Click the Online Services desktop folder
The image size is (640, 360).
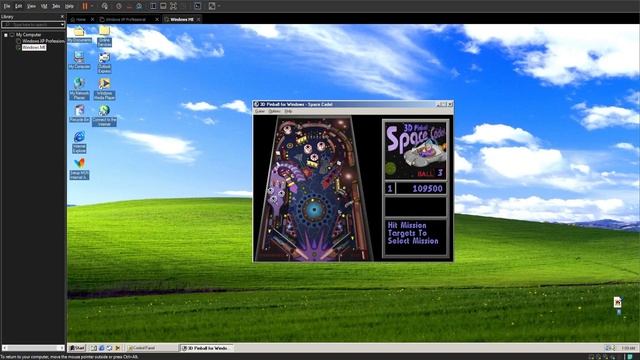pos(104,36)
